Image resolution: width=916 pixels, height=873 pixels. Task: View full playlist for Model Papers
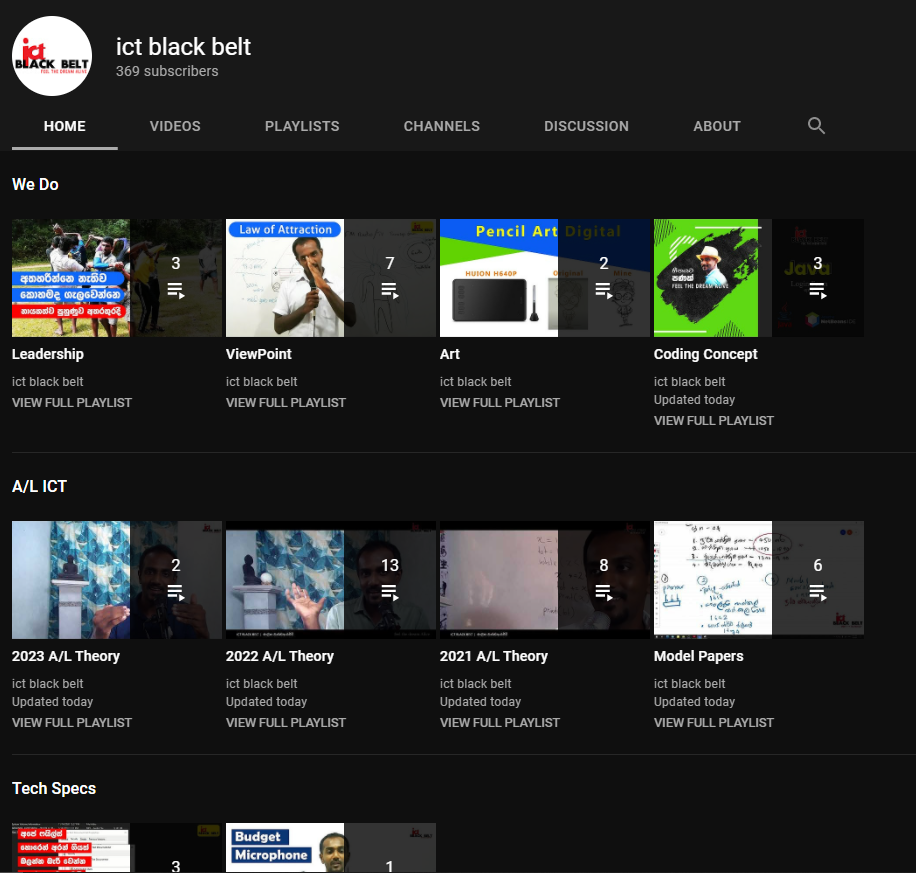pyautogui.click(x=714, y=723)
